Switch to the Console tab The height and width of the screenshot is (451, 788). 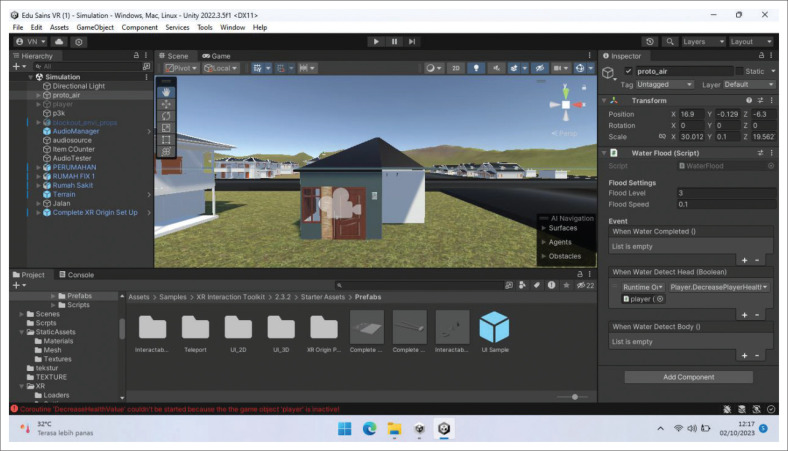(75, 274)
